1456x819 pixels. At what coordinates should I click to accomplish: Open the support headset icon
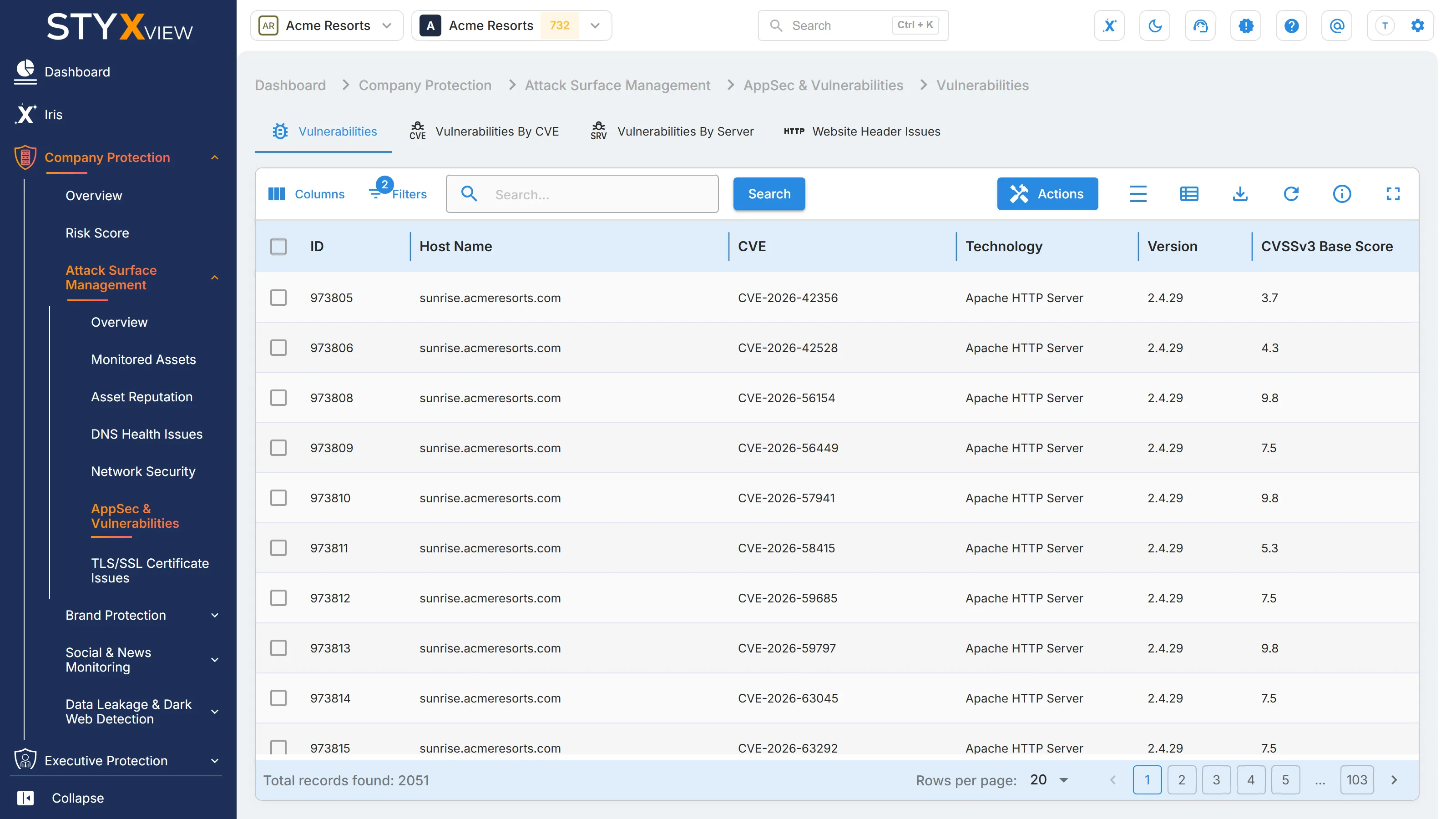coord(1200,25)
